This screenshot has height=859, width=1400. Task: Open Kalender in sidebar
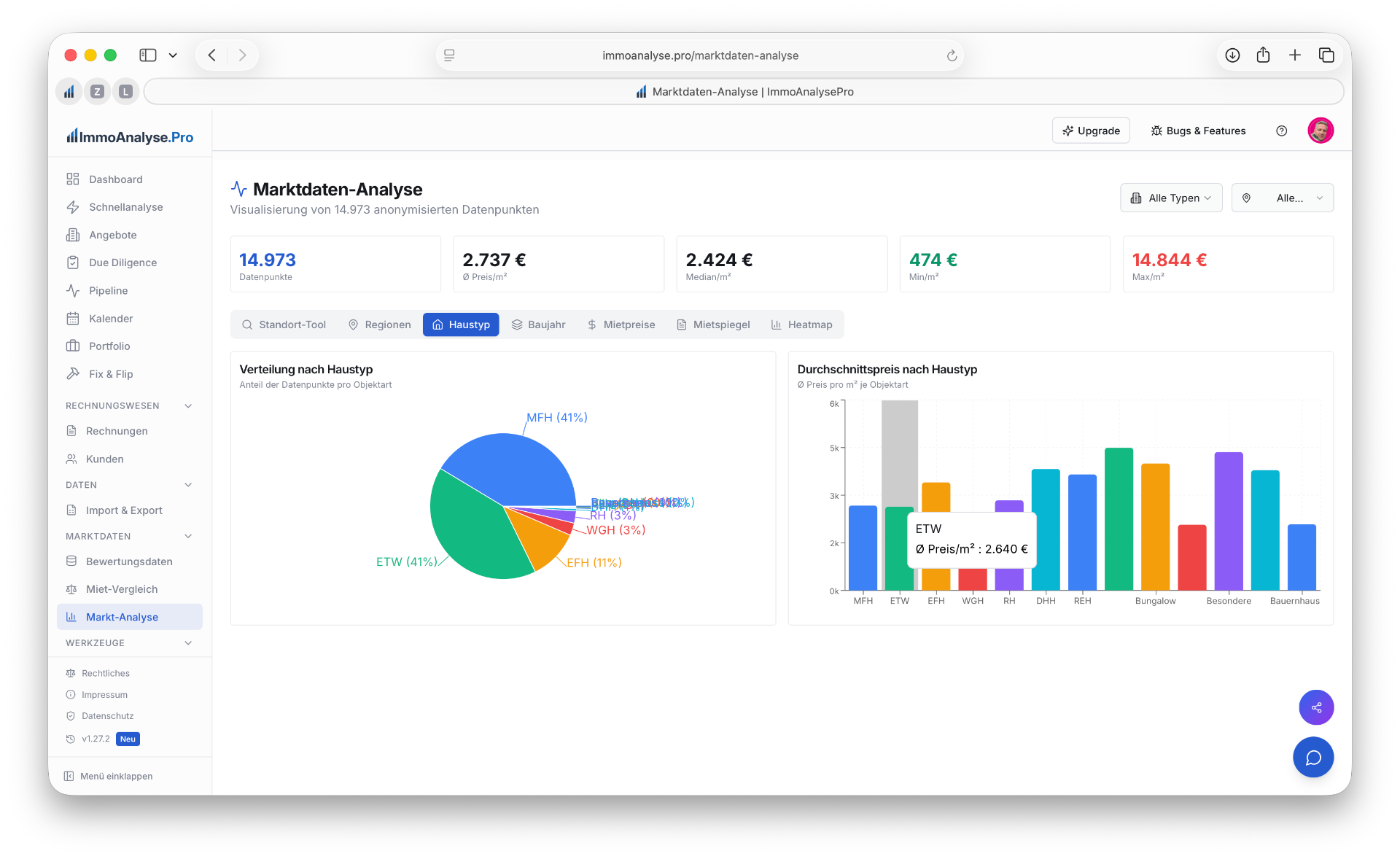(x=129, y=319)
